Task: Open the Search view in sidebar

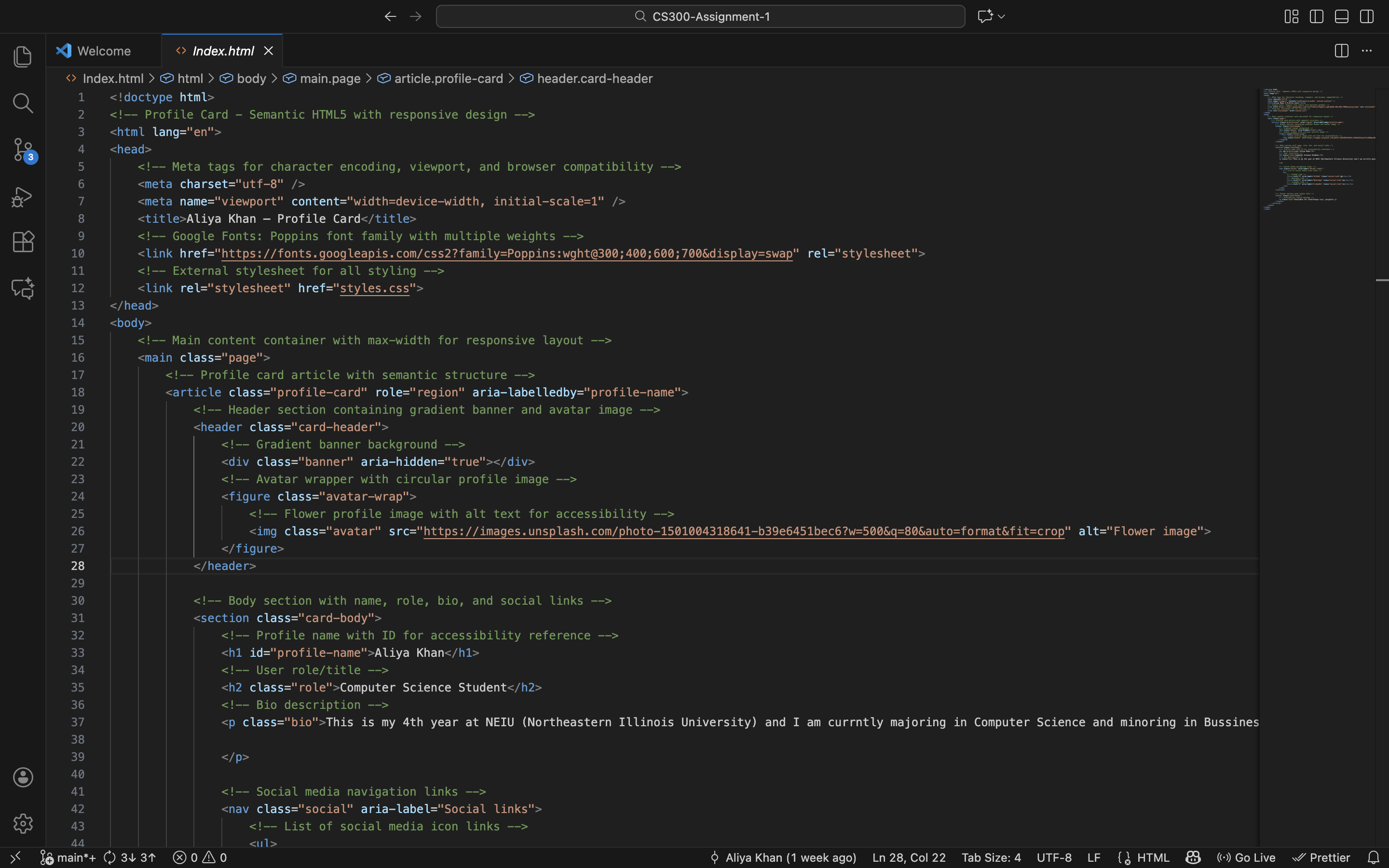Action: [22, 103]
